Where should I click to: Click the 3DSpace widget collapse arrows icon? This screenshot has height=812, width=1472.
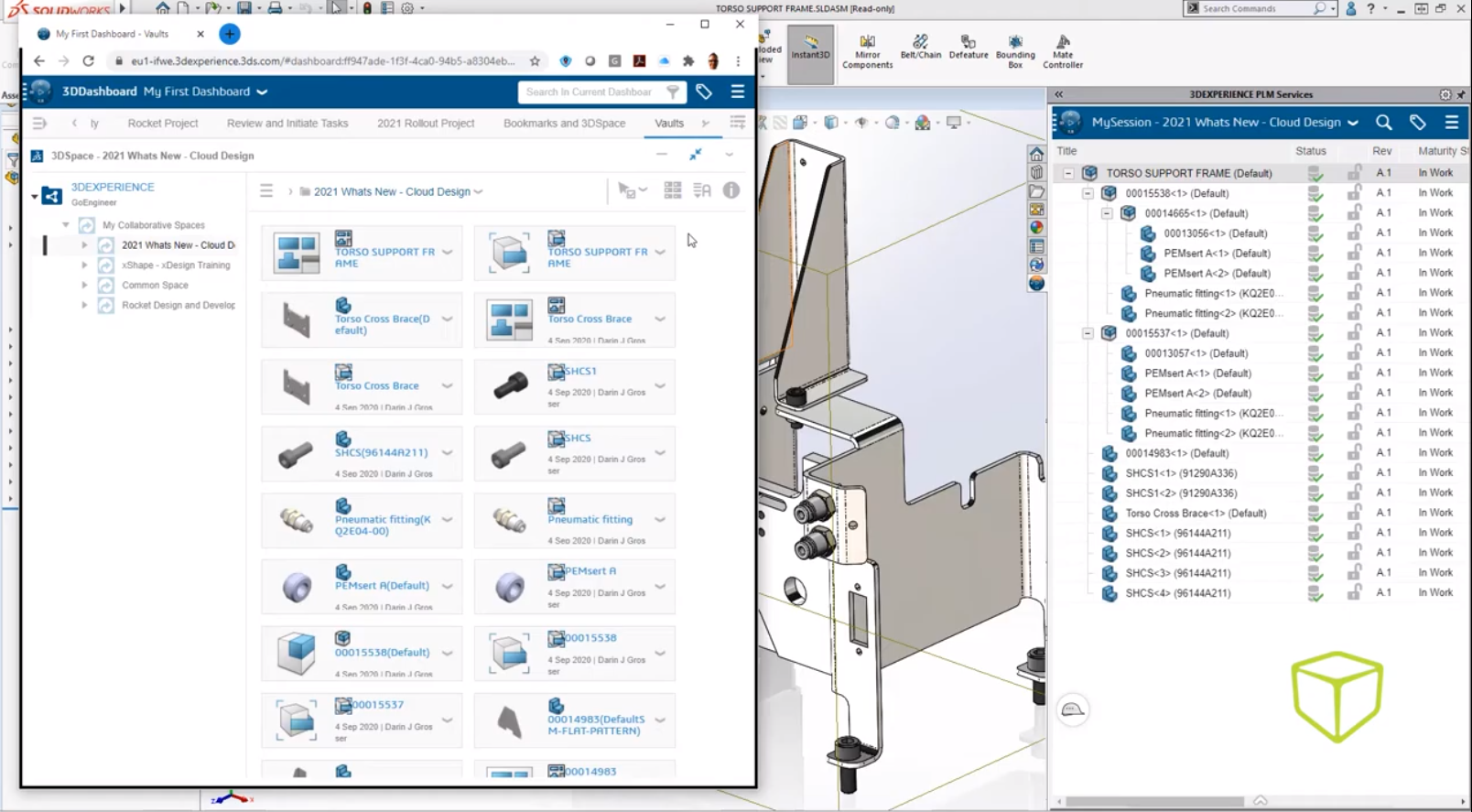(x=696, y=155)
